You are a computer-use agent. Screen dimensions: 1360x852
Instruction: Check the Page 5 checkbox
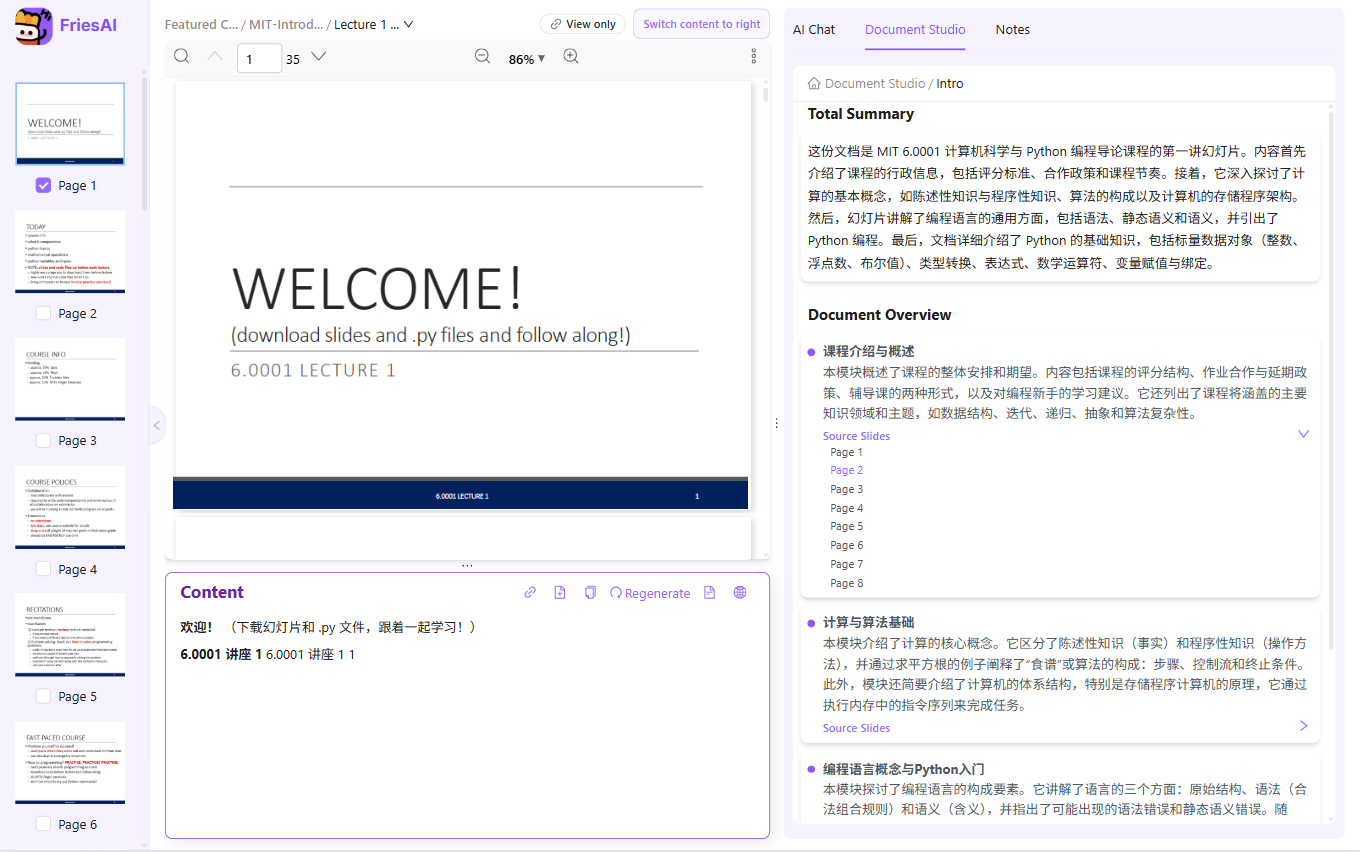[x=43, y=696]
